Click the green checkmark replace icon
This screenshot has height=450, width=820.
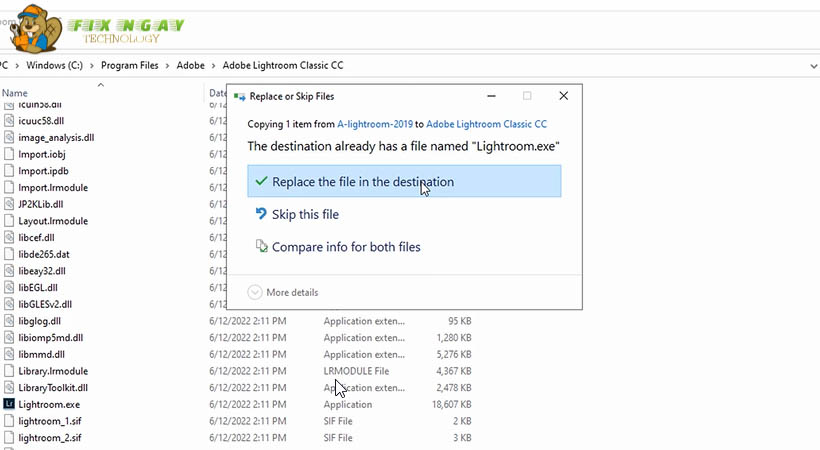pyautogui.click(x=261, y=181)
